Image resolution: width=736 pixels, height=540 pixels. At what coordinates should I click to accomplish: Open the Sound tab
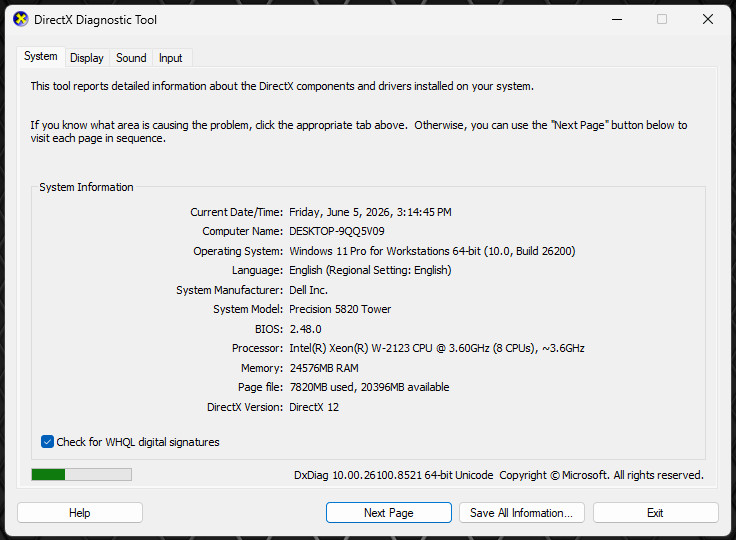131,58
